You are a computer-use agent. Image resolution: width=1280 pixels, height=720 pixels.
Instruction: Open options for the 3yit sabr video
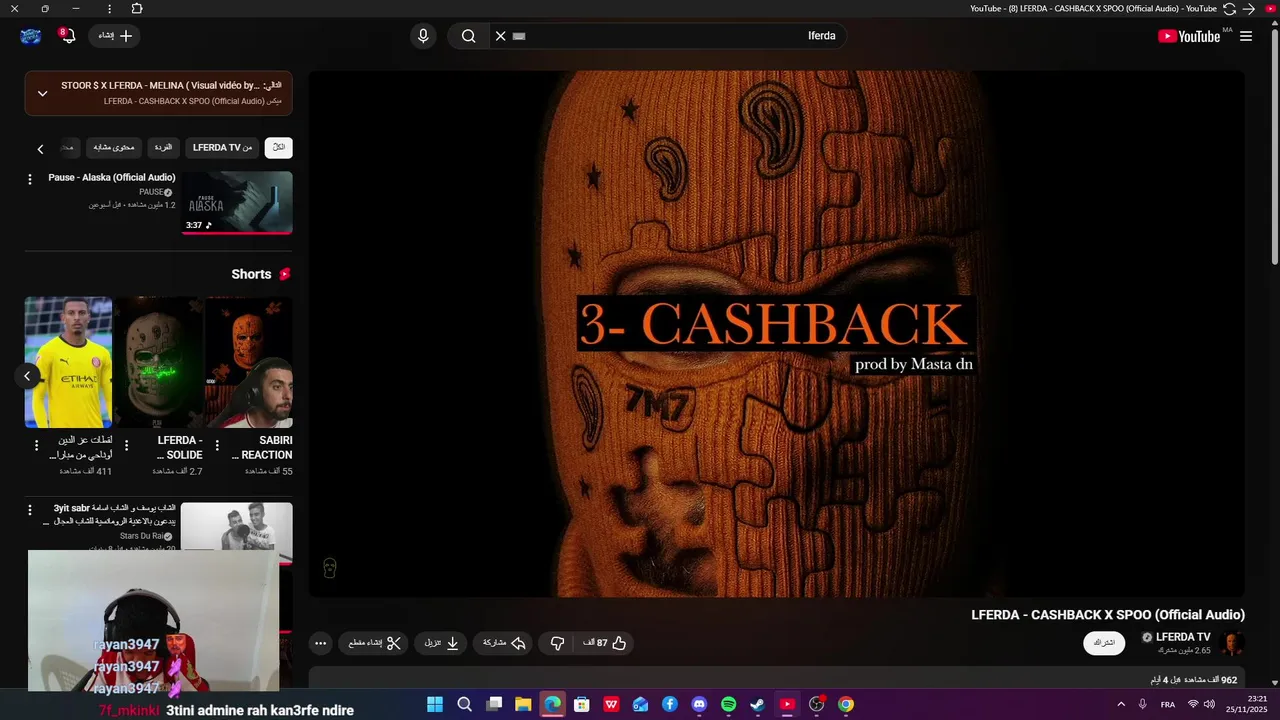coord(29,510)
